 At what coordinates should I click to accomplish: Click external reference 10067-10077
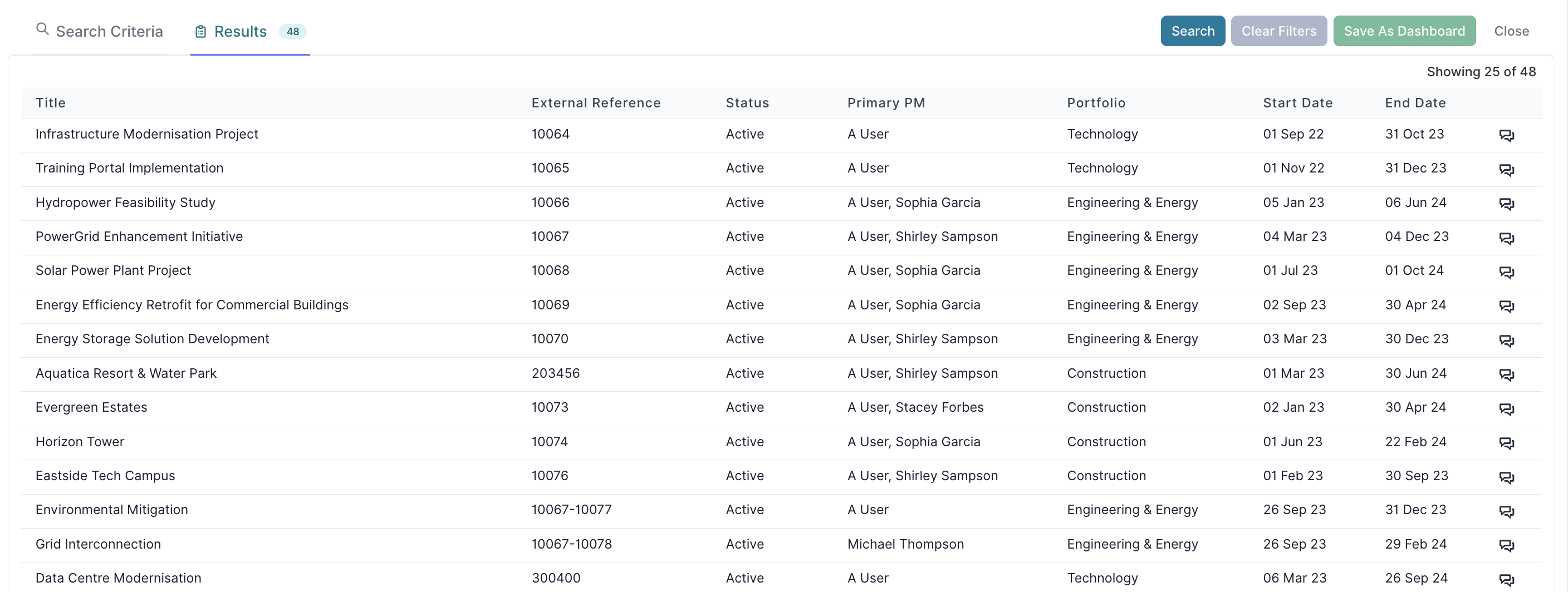571,510
